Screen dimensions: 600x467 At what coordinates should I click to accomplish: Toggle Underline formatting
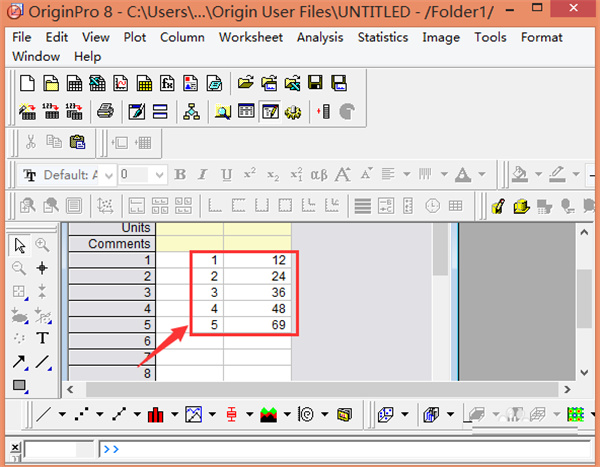tap(226, 175)
